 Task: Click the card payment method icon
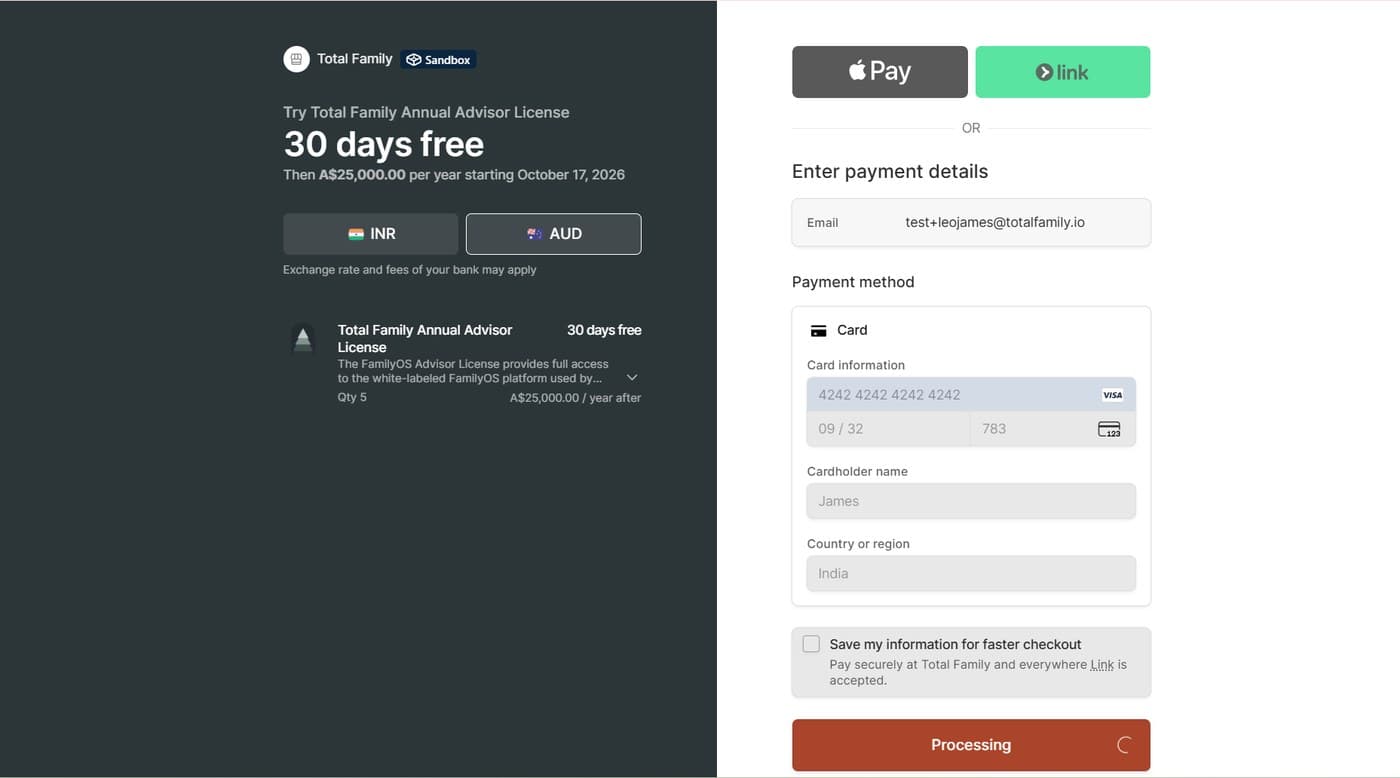[x=818, y=330]
